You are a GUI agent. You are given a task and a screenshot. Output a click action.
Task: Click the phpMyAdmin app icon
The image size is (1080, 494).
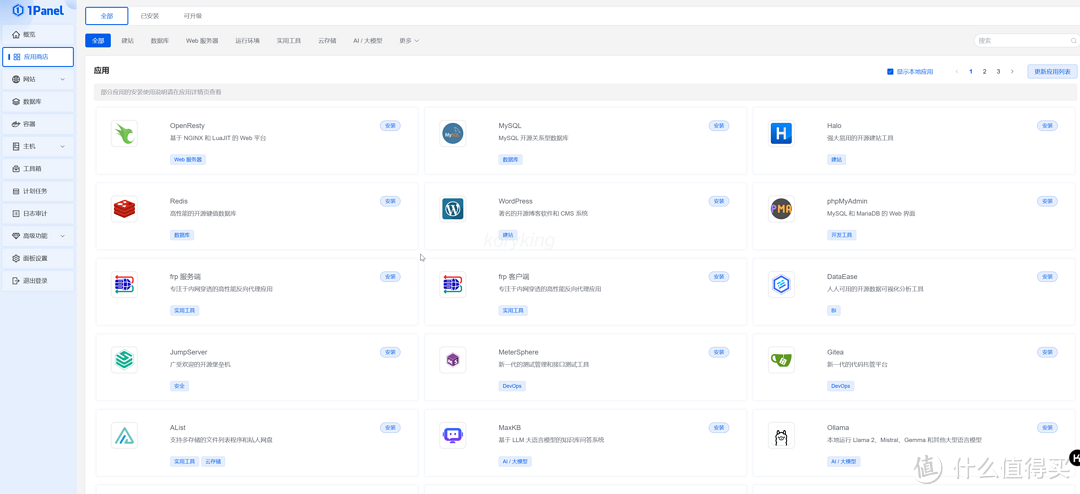781,209
